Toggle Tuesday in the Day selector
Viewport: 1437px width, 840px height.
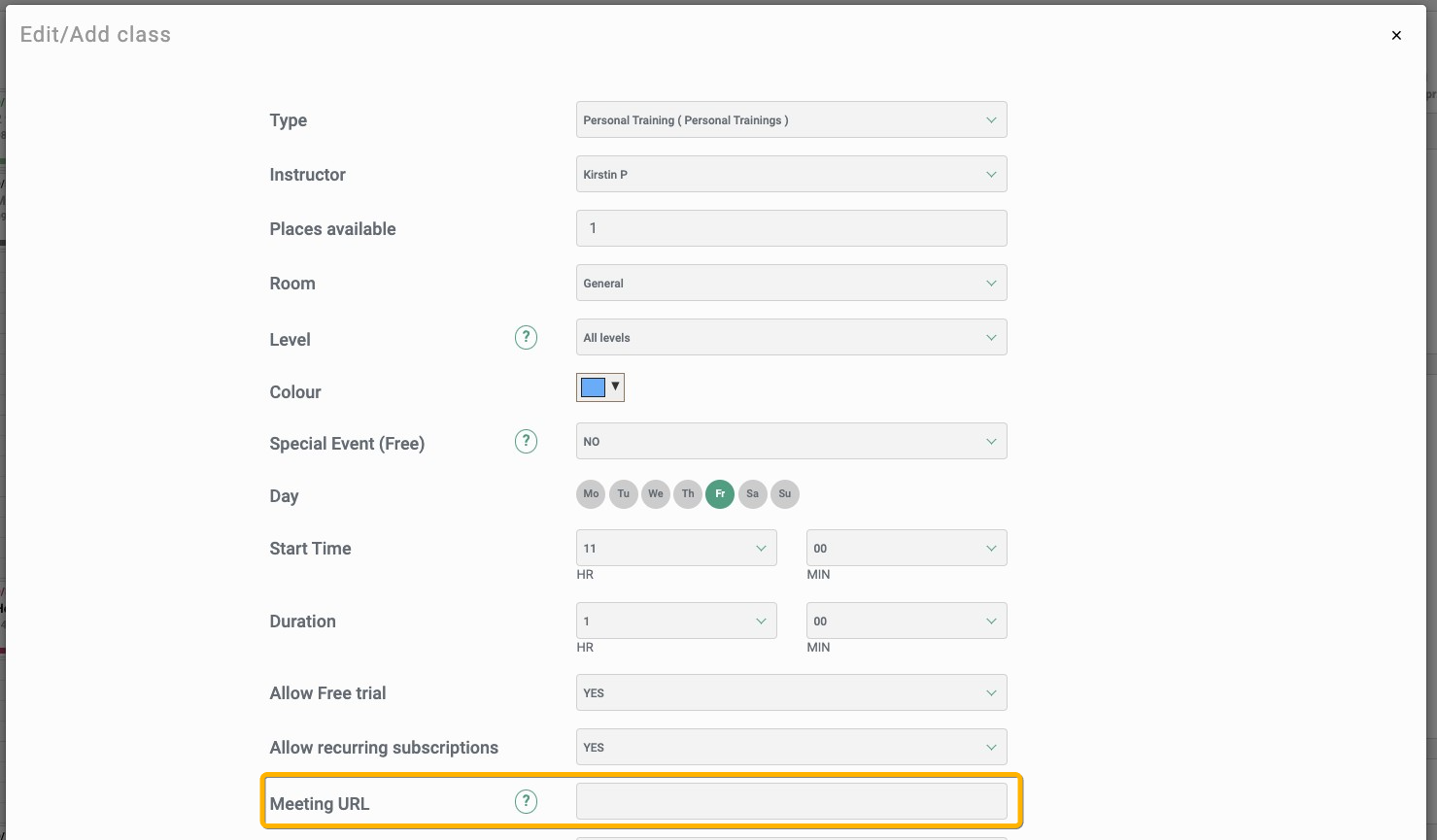click(623, 494)
